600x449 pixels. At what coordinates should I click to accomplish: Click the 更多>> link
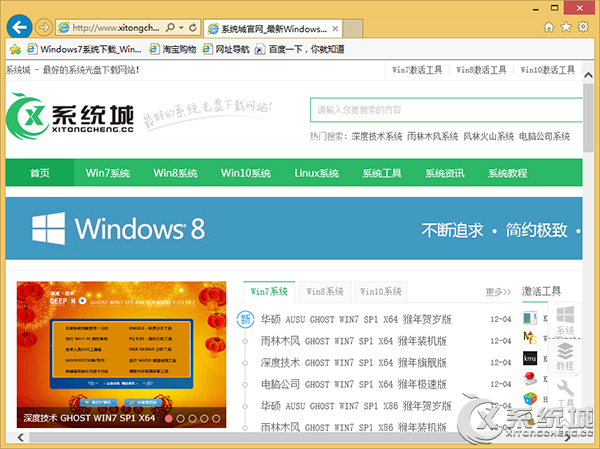(x=498, y=292)
